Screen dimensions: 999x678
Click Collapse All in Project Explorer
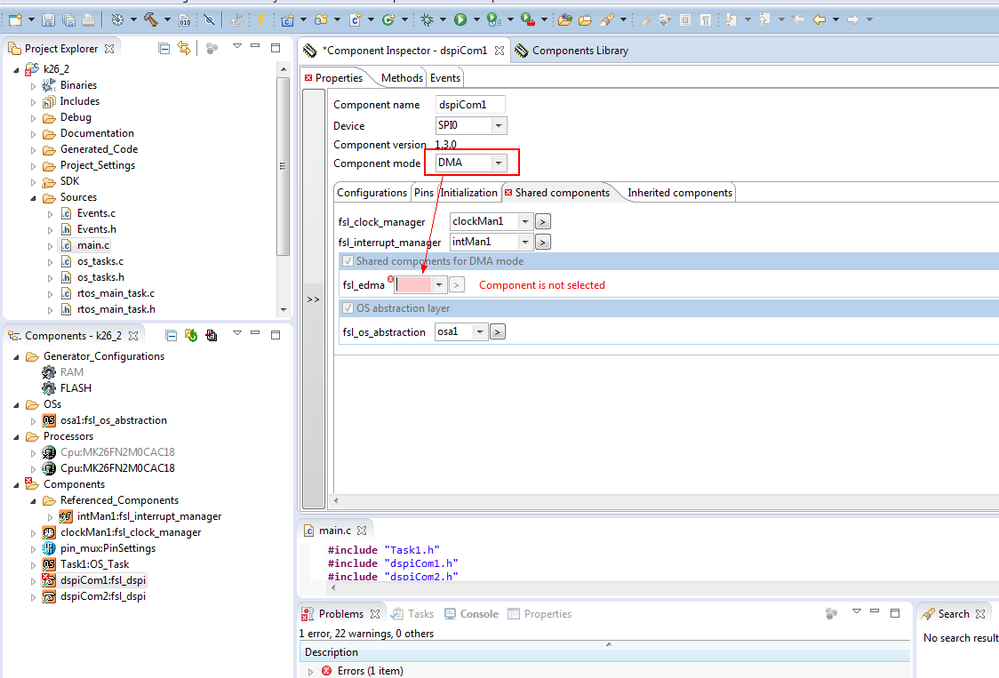[164, 48]
